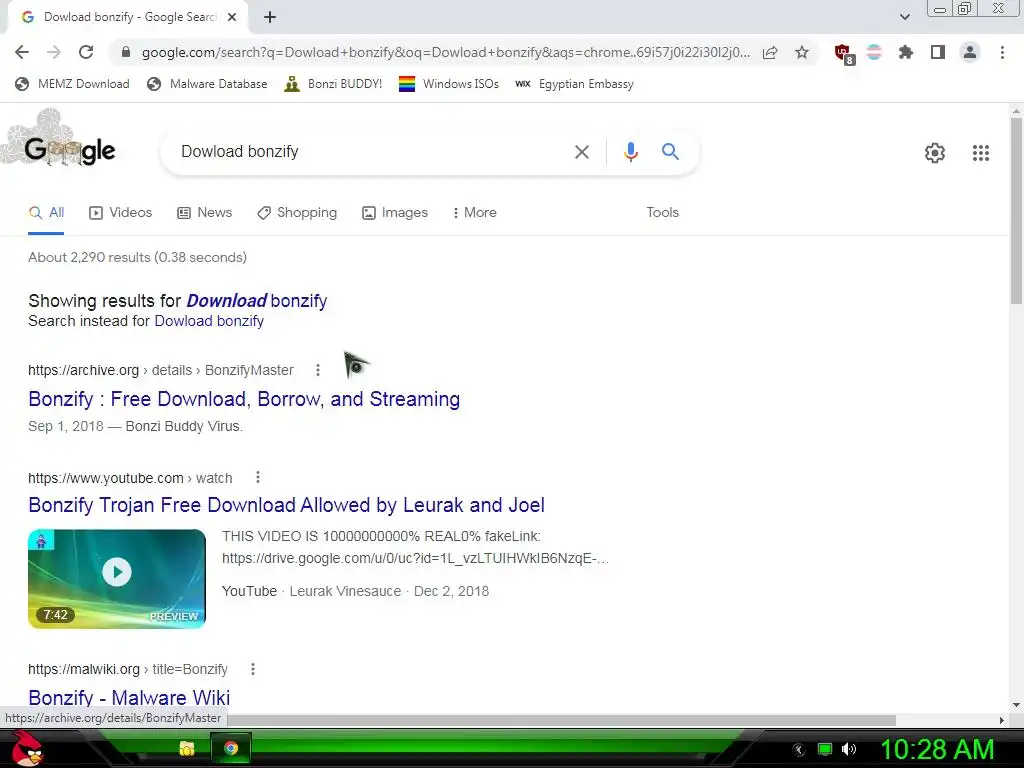
Task: Open the MEMZ Download bookmark
Action: 72,84
